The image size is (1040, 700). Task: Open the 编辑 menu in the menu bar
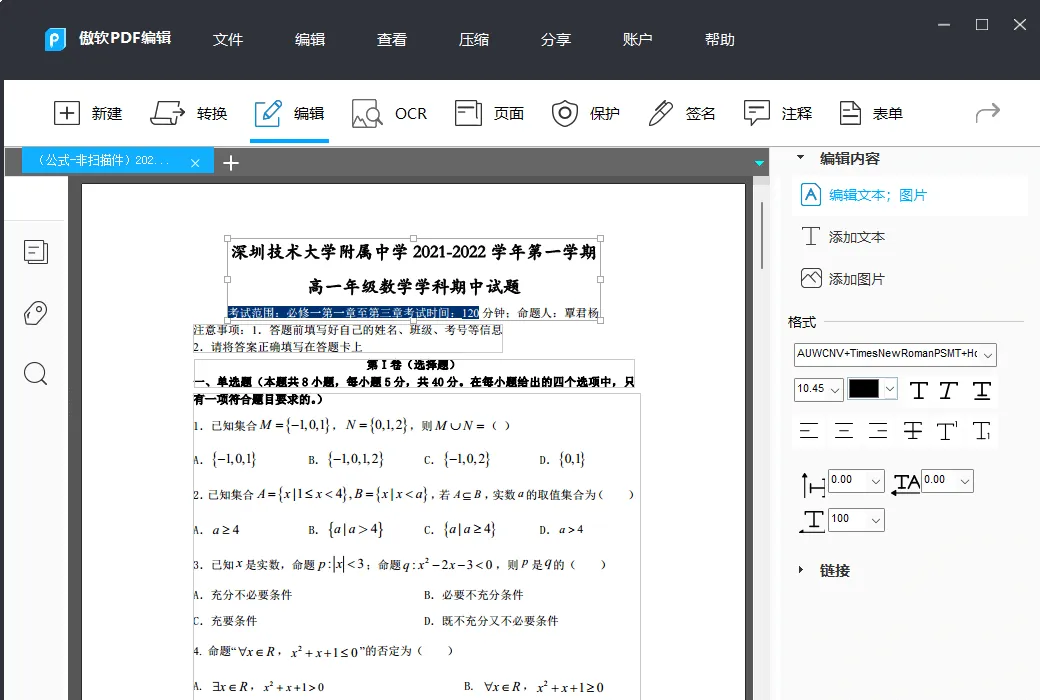click(310, 39)
